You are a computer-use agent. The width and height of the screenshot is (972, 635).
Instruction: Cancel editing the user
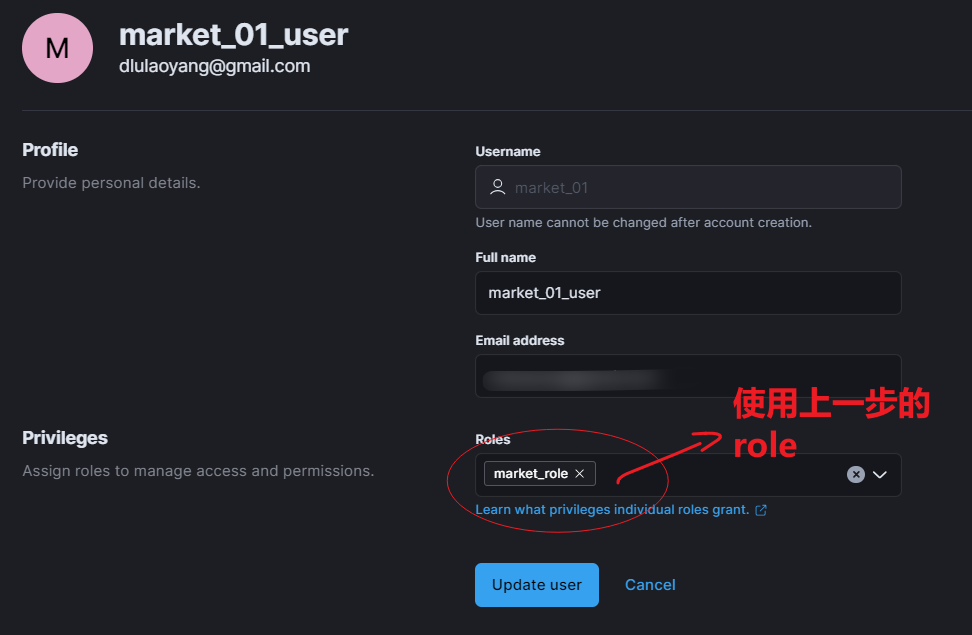pyautogui.click(x=650, y=585)
